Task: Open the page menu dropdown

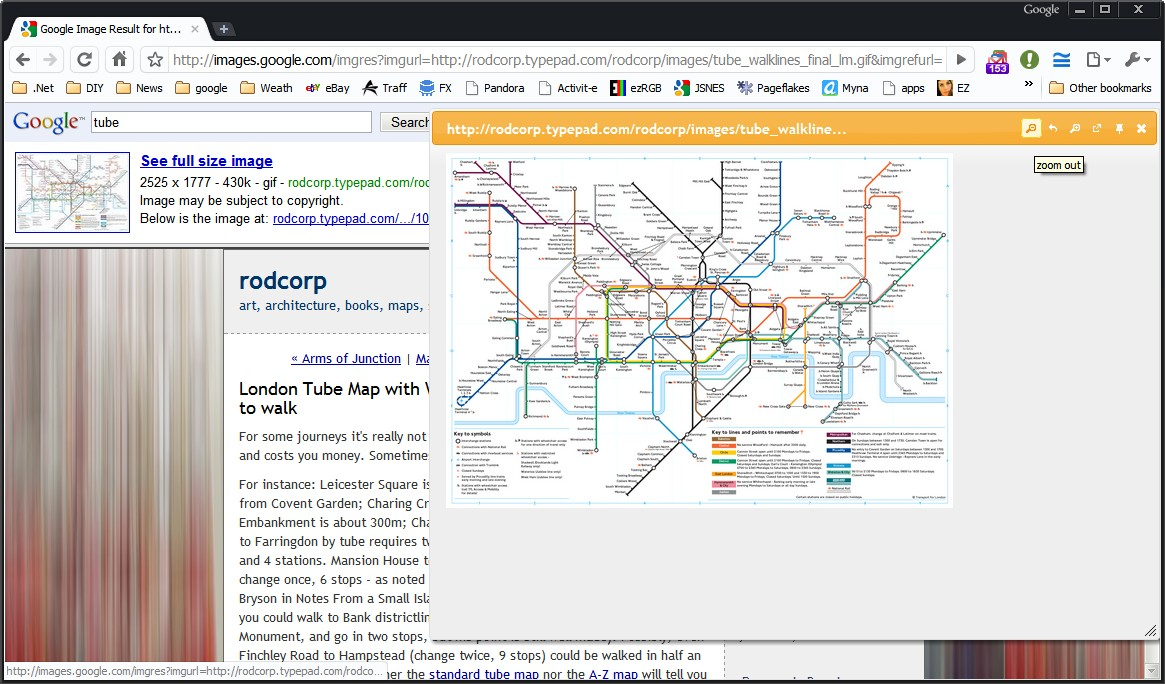Action: (1098, 59)
